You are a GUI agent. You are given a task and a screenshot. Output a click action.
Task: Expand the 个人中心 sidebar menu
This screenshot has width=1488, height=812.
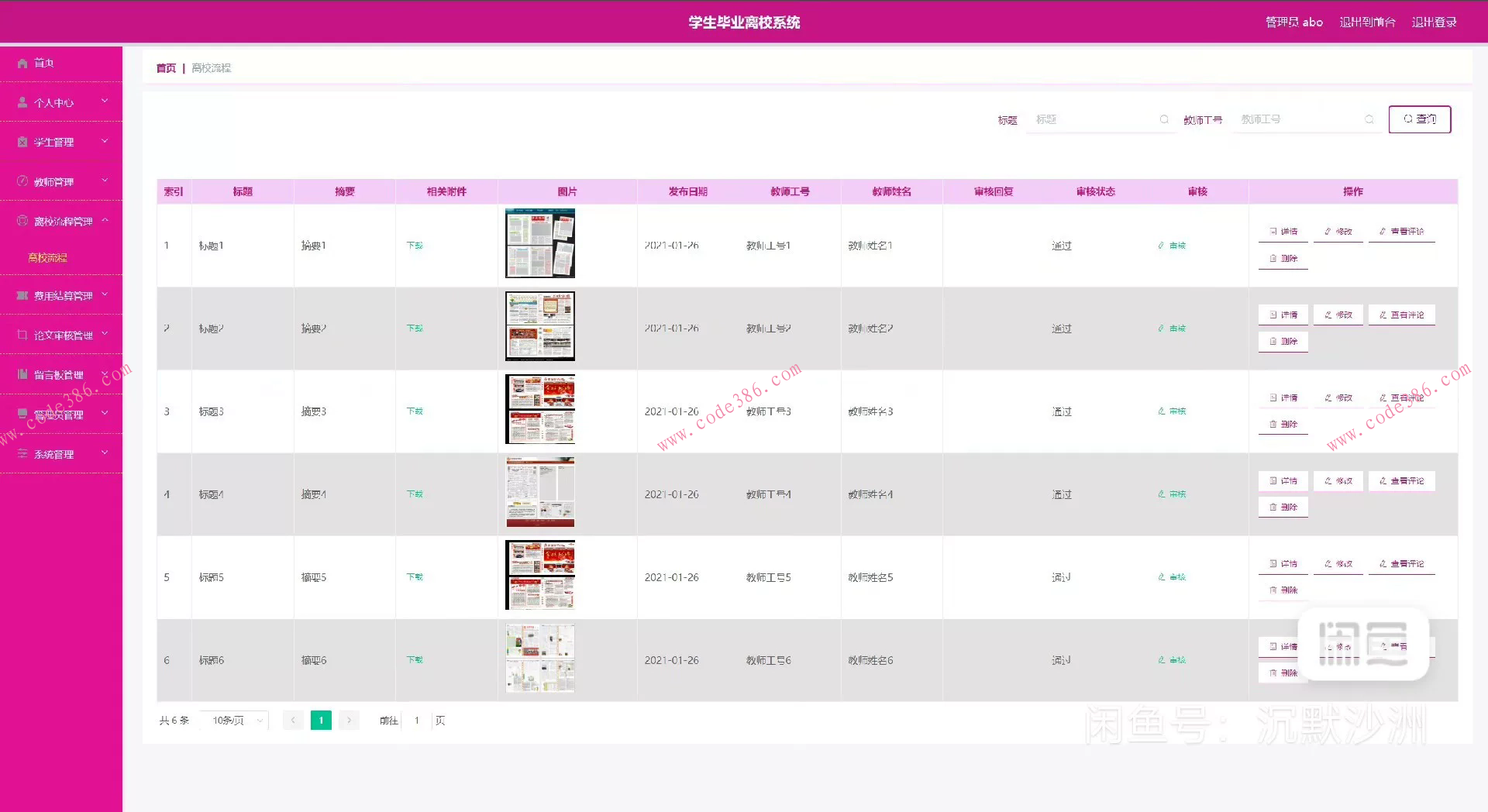(x=61, y=102)
